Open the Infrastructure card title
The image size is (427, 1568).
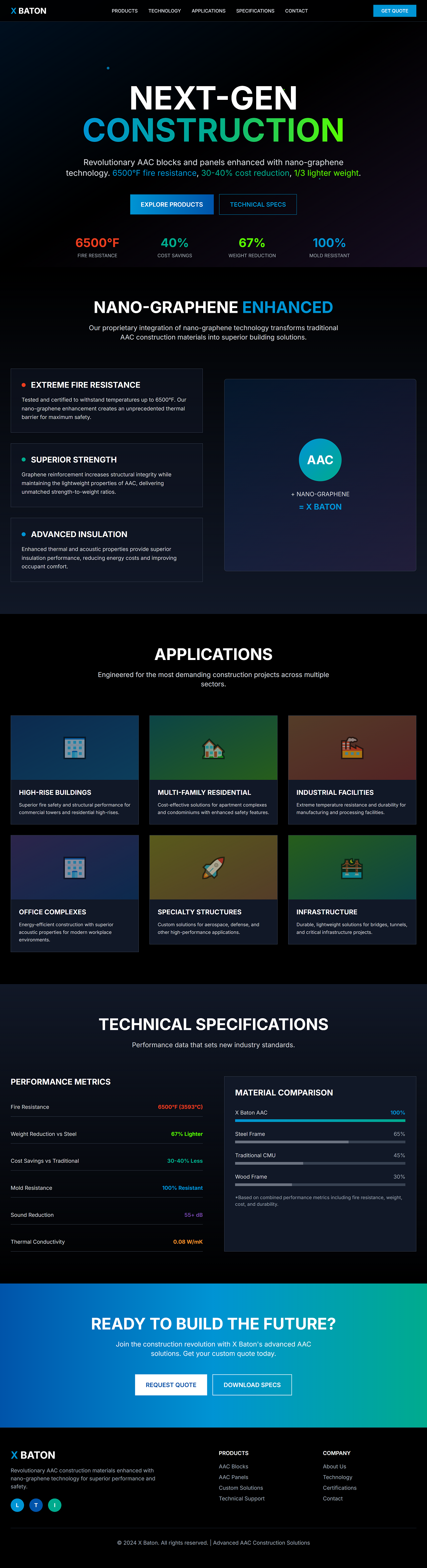pyautogui.click(x=327, y=912)
